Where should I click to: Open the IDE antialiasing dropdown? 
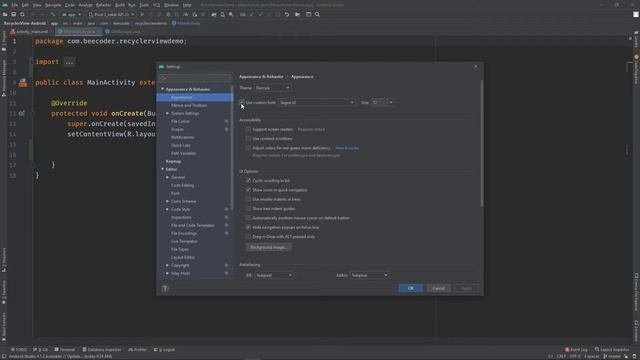pos(274,275)
